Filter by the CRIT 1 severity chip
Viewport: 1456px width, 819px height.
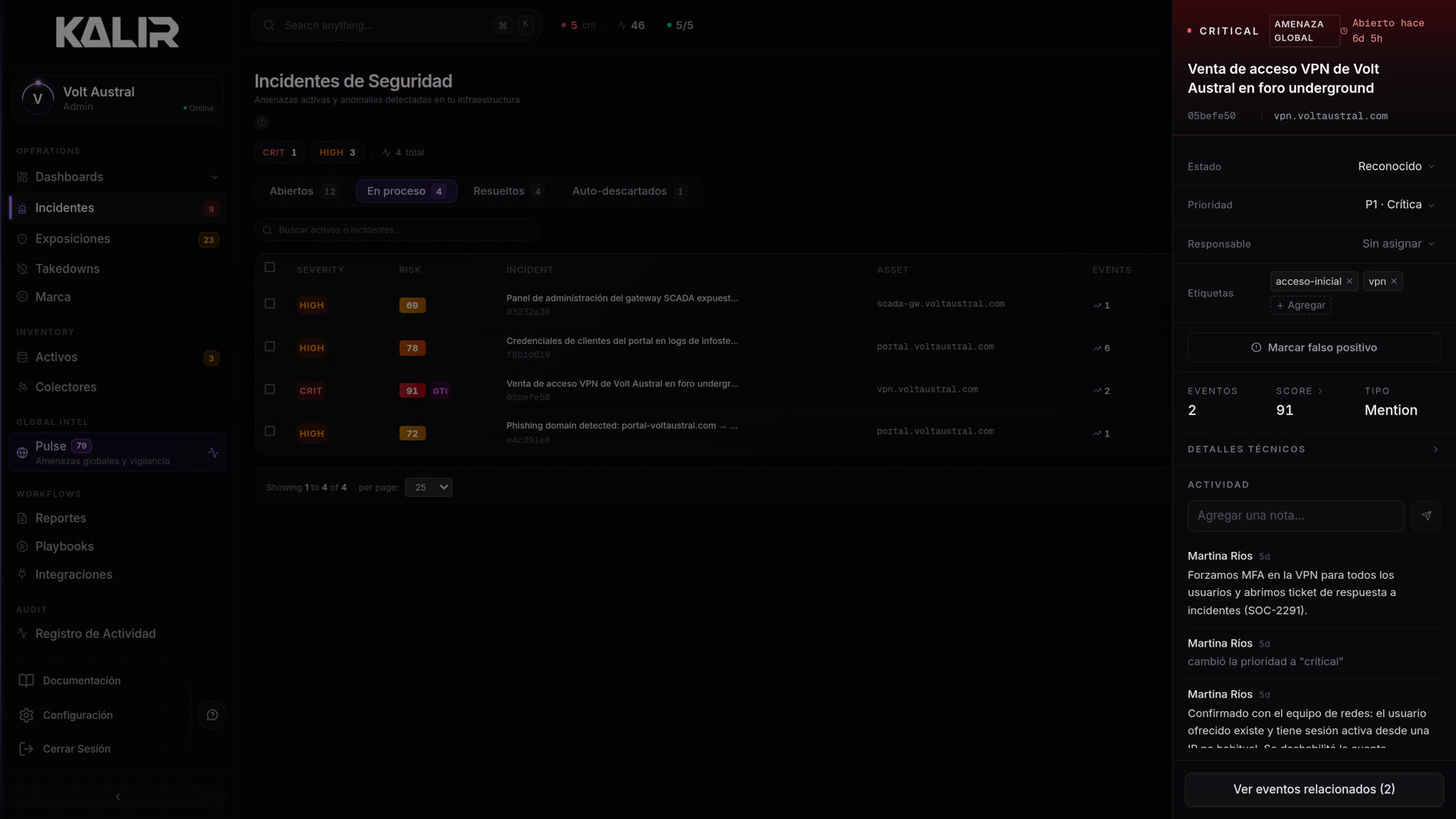click(280, 153)
